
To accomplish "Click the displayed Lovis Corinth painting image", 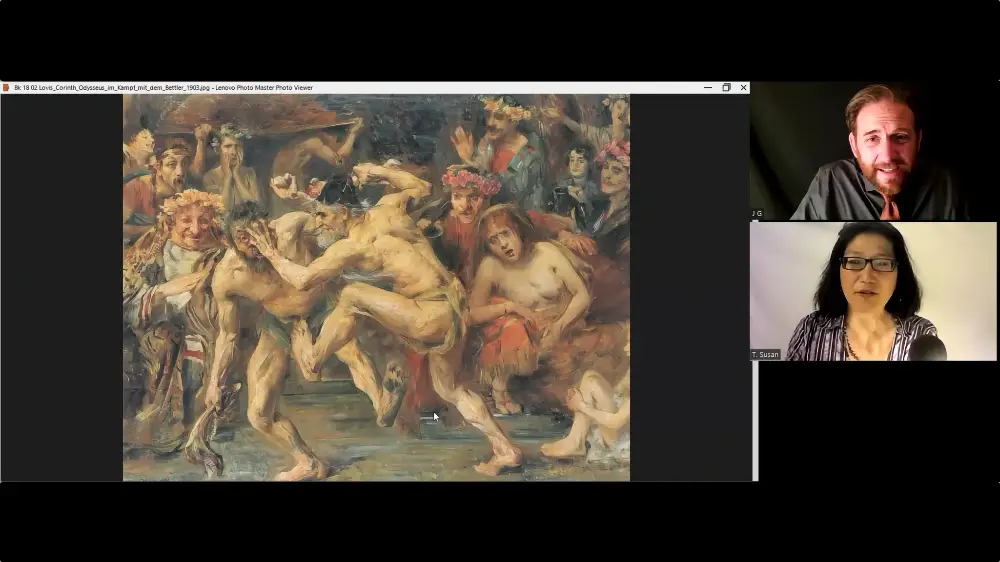I will pos(376,288).
